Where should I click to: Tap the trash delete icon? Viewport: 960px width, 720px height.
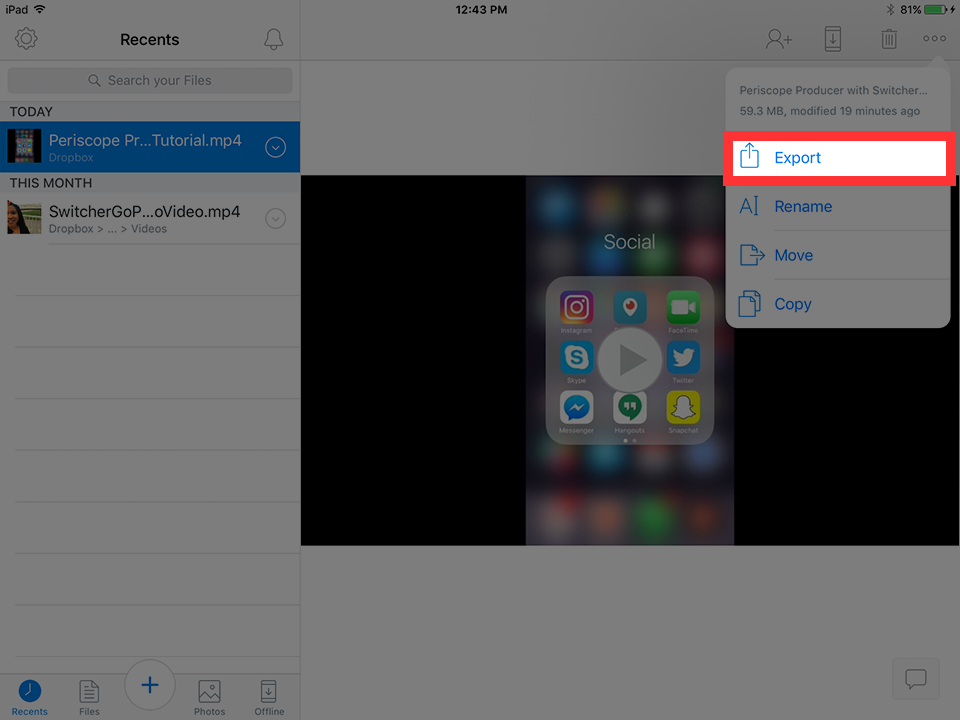click(888, 39)
